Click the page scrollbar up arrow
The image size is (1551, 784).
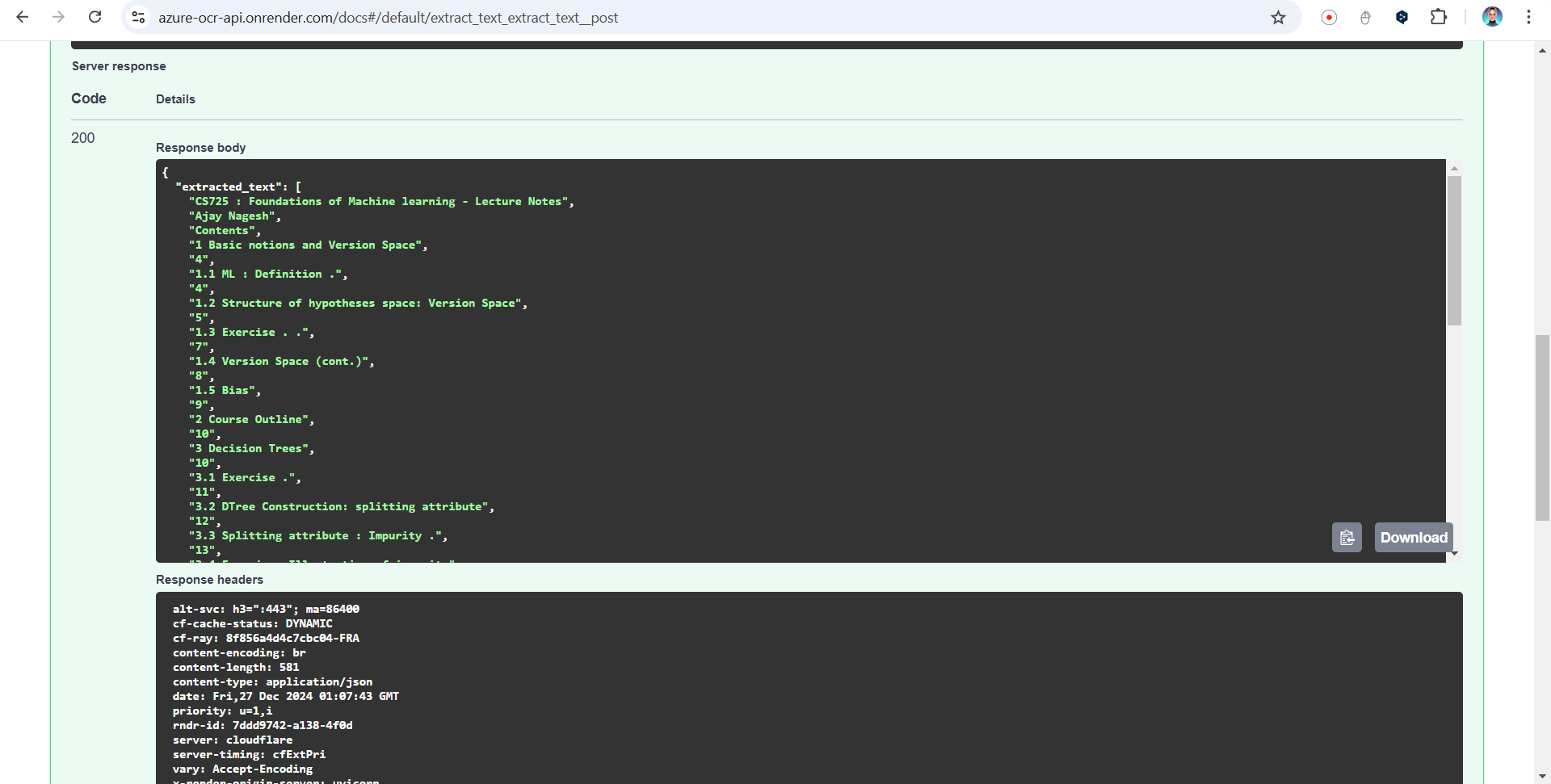point(1542,50)
